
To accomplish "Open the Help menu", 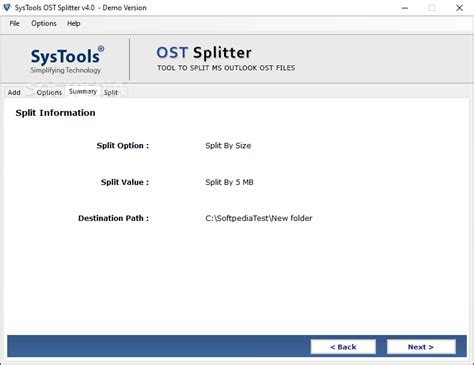I will [x=74, y=23].
